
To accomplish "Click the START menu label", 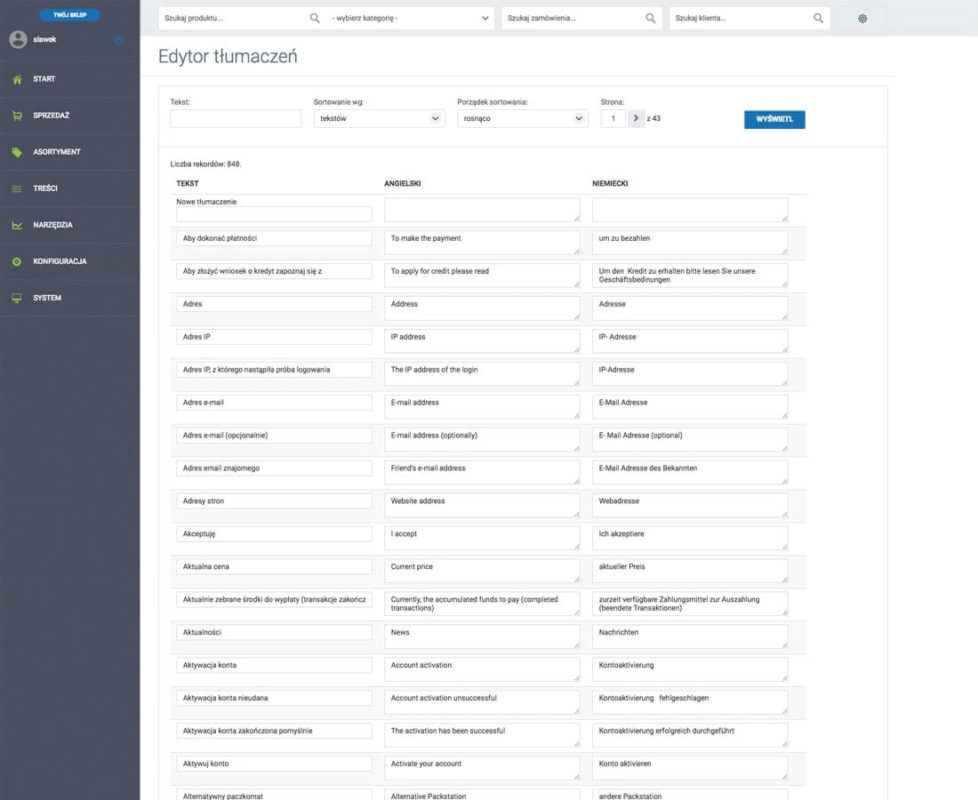I will click(x=44, y=79).
